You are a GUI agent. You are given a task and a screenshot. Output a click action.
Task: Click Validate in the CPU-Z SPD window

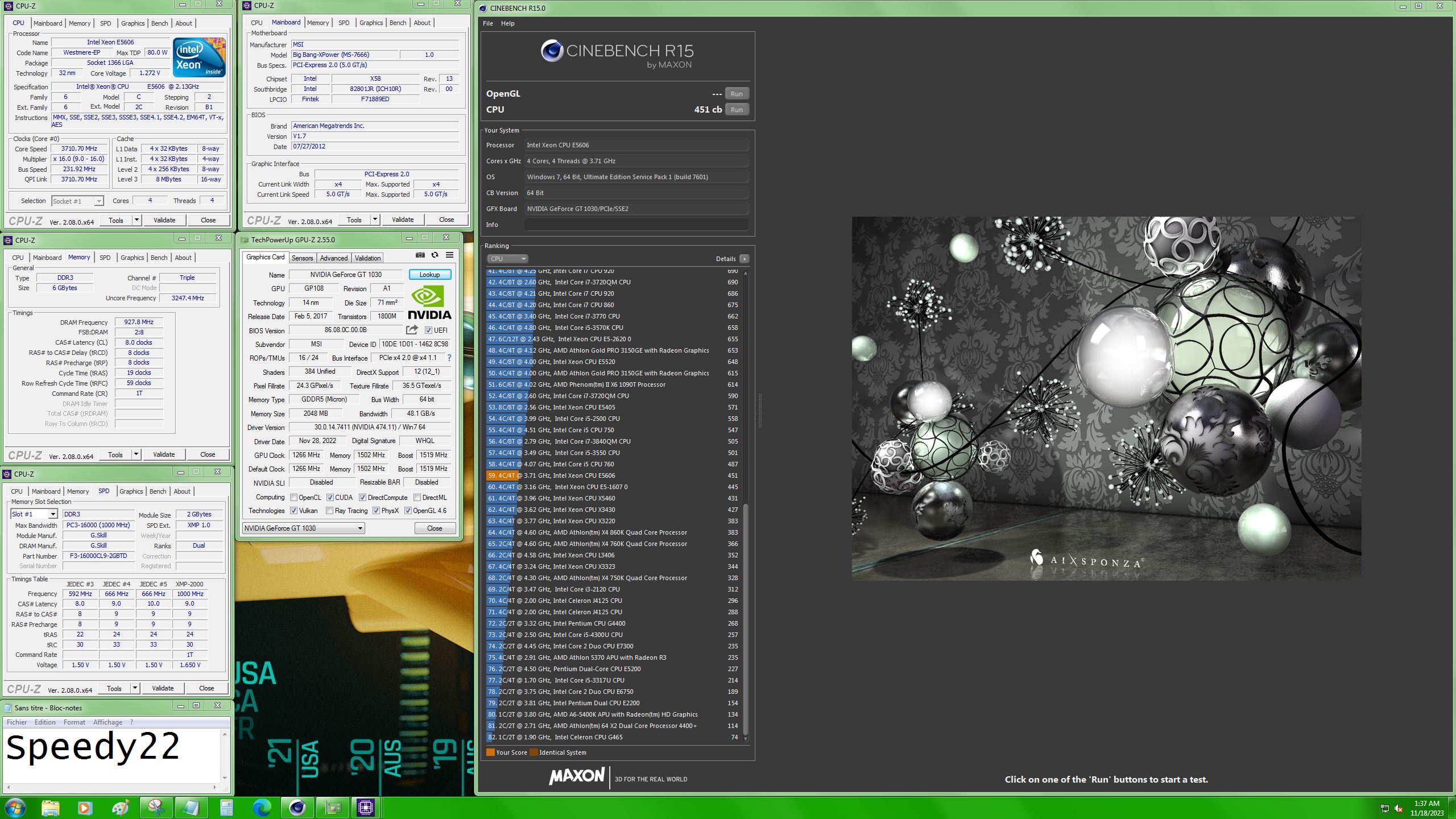(163, 688)
